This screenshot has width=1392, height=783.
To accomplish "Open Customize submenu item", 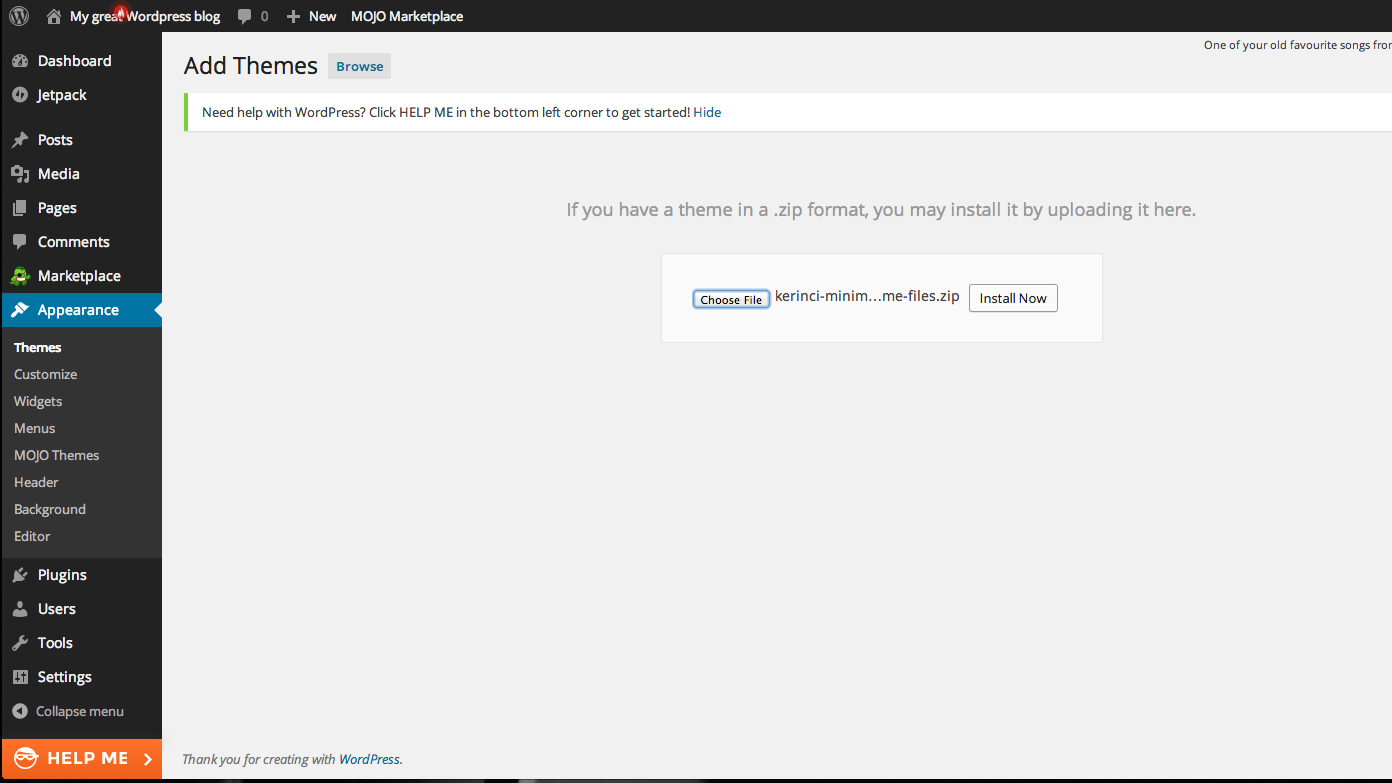I will pyautogui.click(x=45, y=374).
